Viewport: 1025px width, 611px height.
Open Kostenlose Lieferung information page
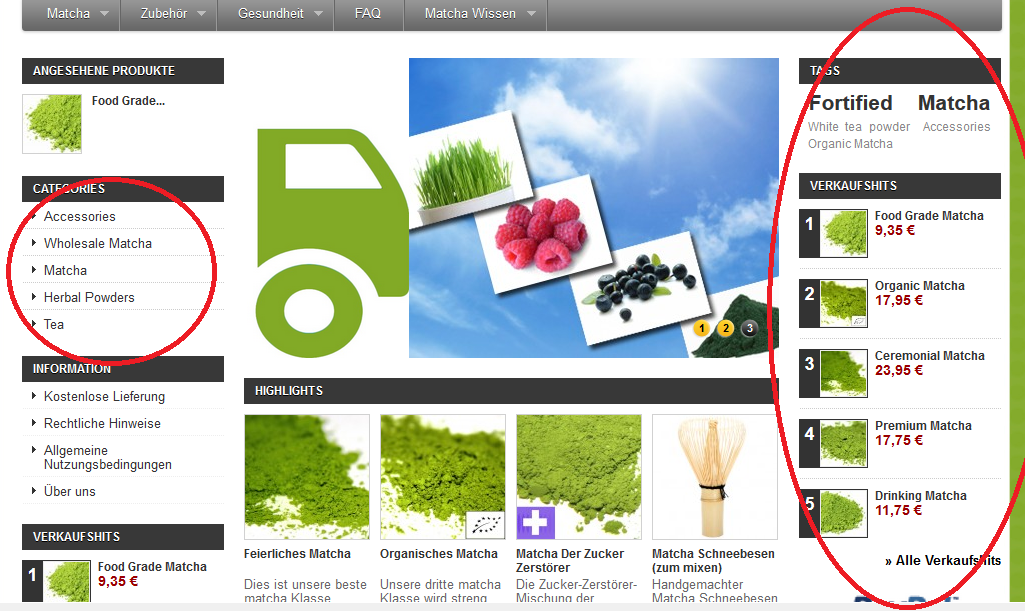104,397
